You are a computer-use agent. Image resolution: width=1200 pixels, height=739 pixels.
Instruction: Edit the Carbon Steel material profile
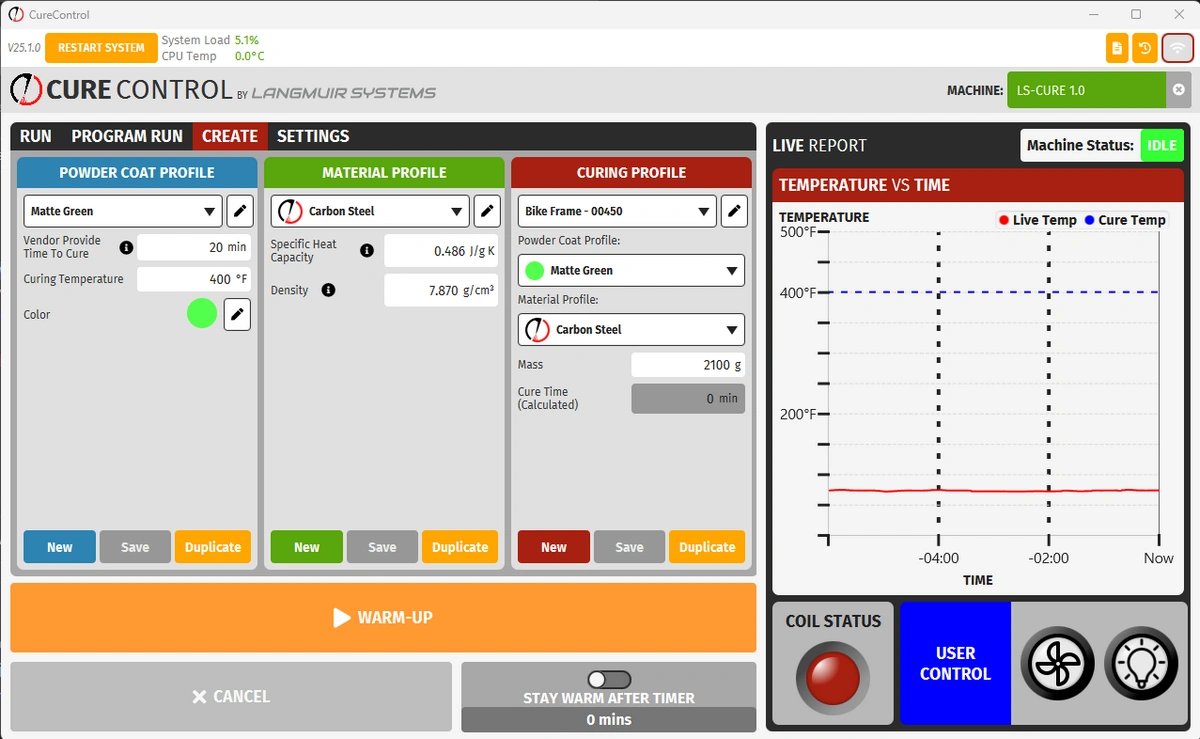[486, 211]
